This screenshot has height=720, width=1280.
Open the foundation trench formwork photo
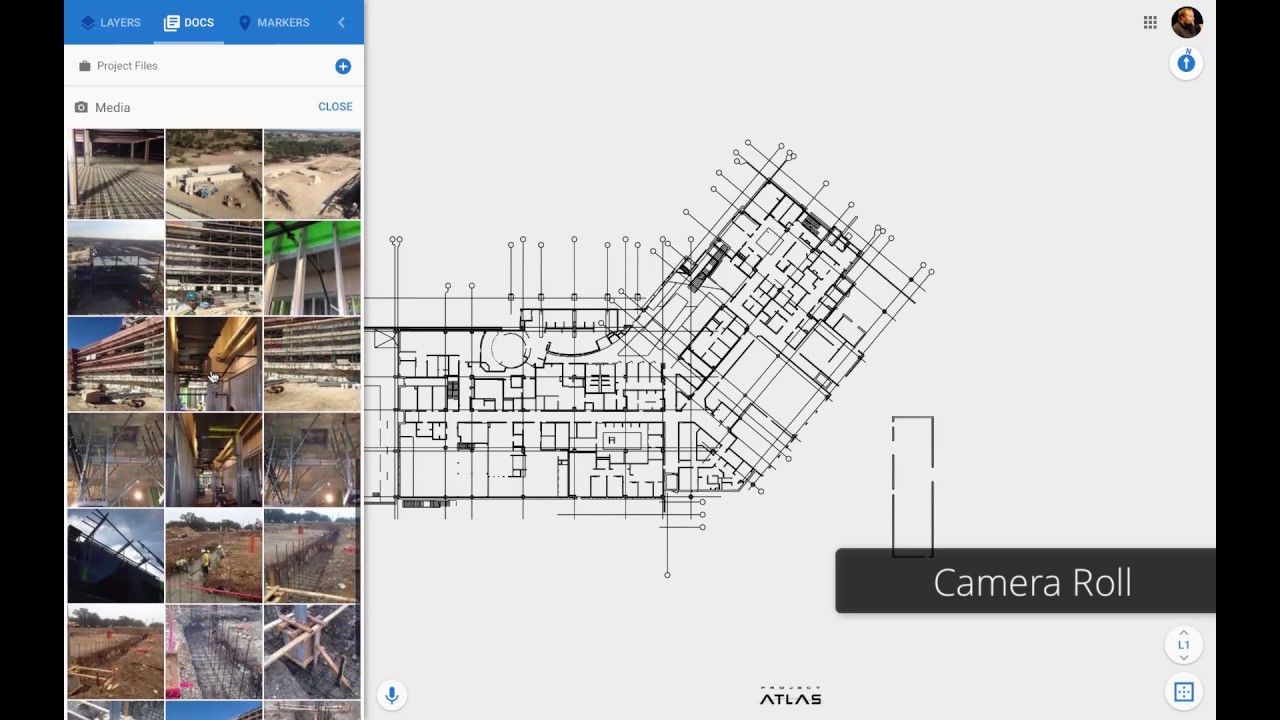(312, 556)
